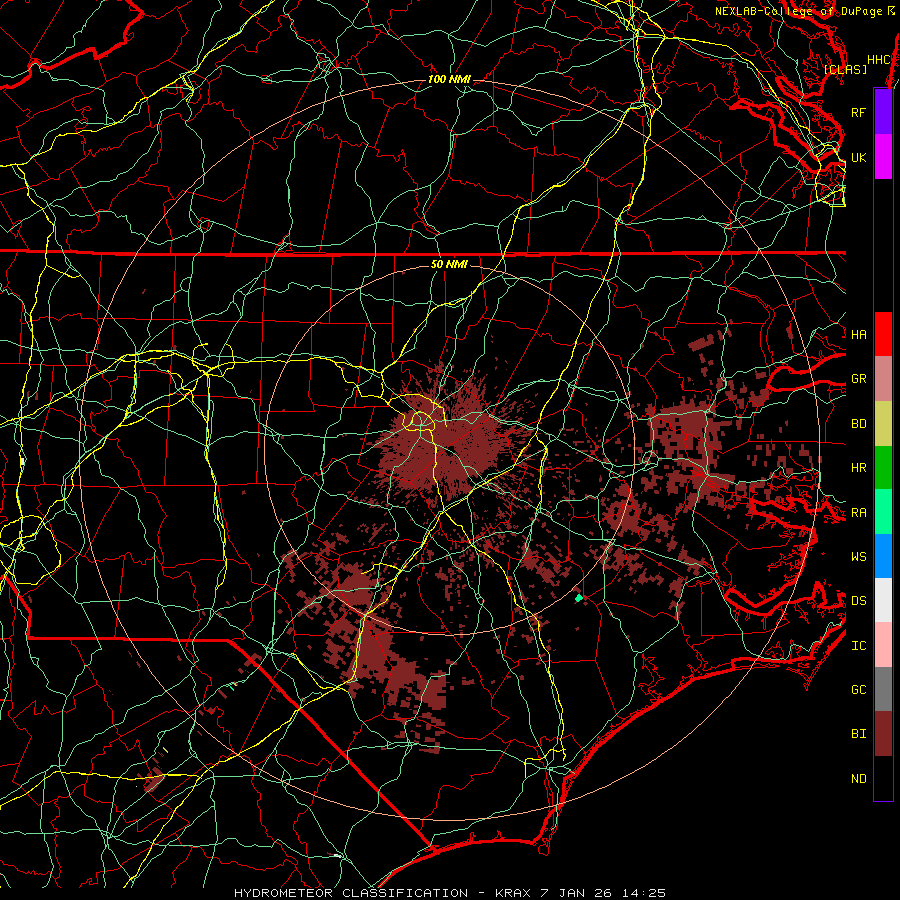
Task: Click the RF legend label
Action: pos(858,112)
